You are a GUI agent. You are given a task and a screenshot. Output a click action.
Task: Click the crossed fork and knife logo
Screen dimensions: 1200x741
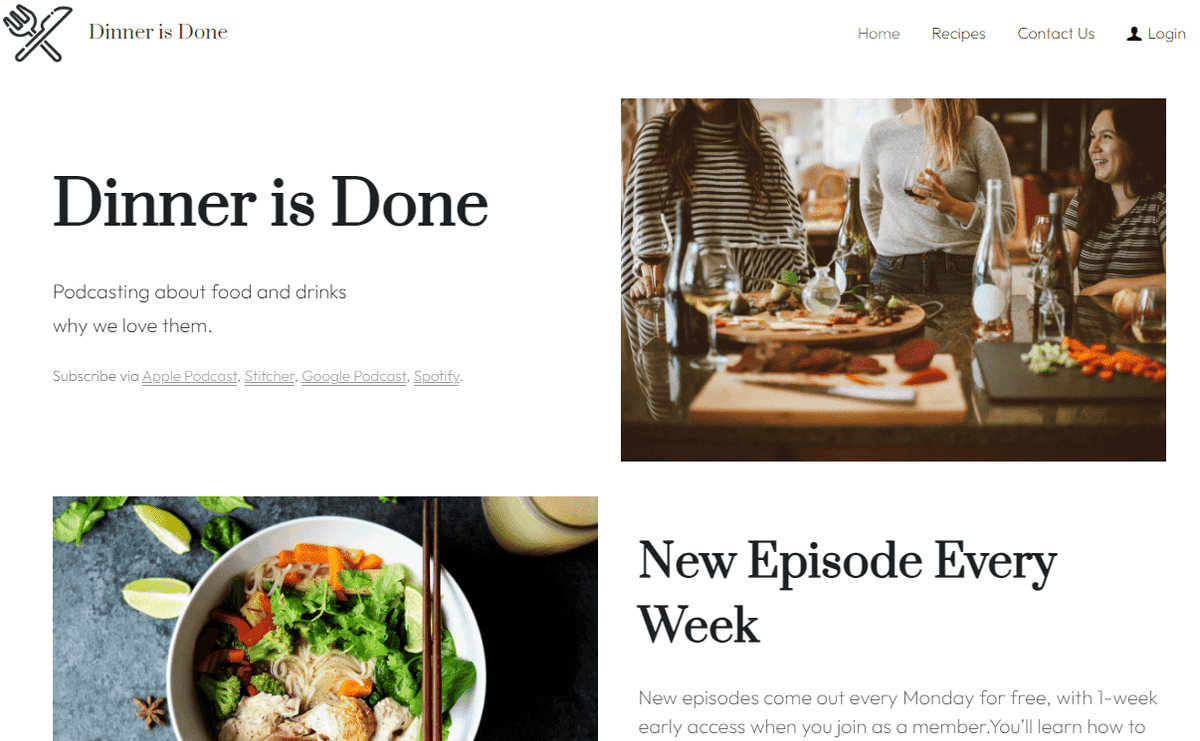click(x=38, y=33)
